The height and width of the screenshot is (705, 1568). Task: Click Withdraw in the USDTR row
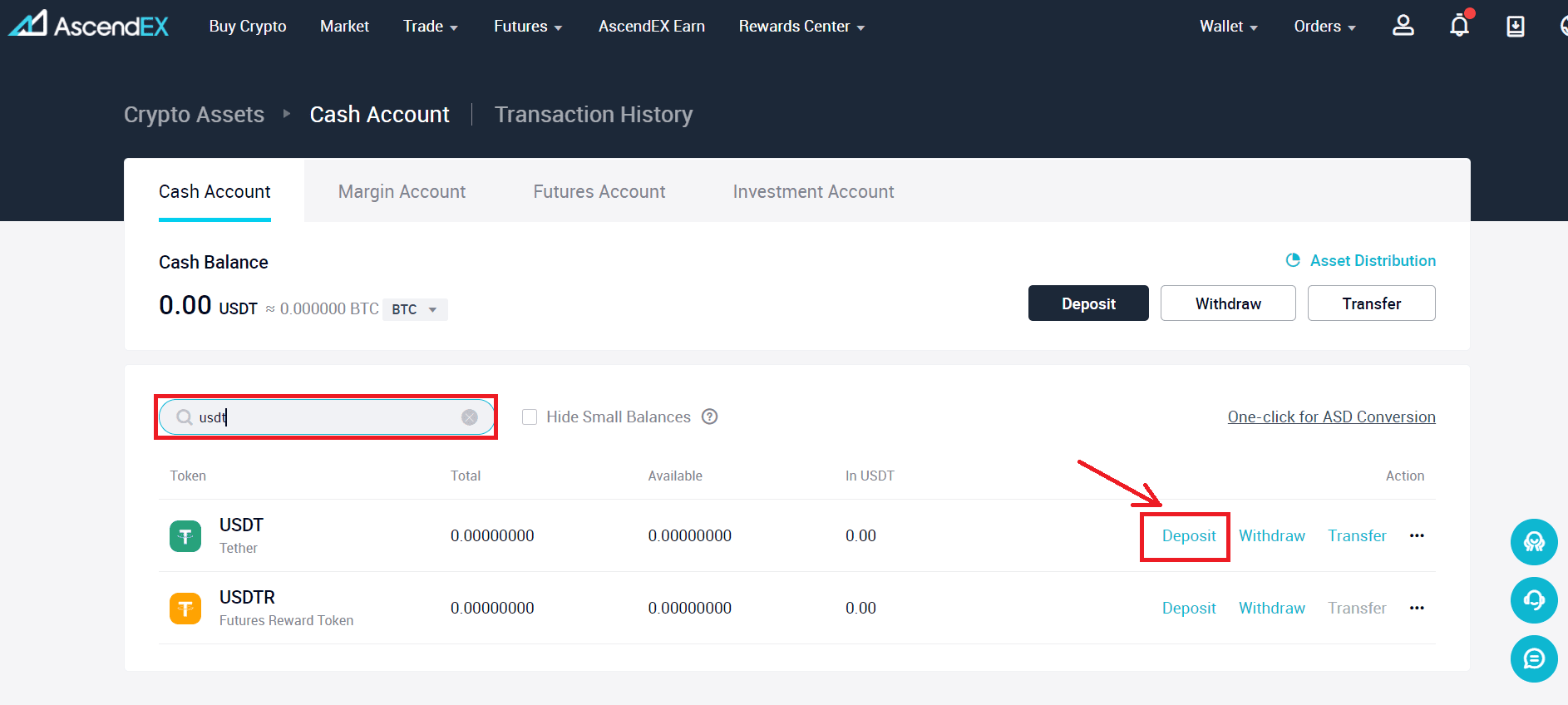1272,609
